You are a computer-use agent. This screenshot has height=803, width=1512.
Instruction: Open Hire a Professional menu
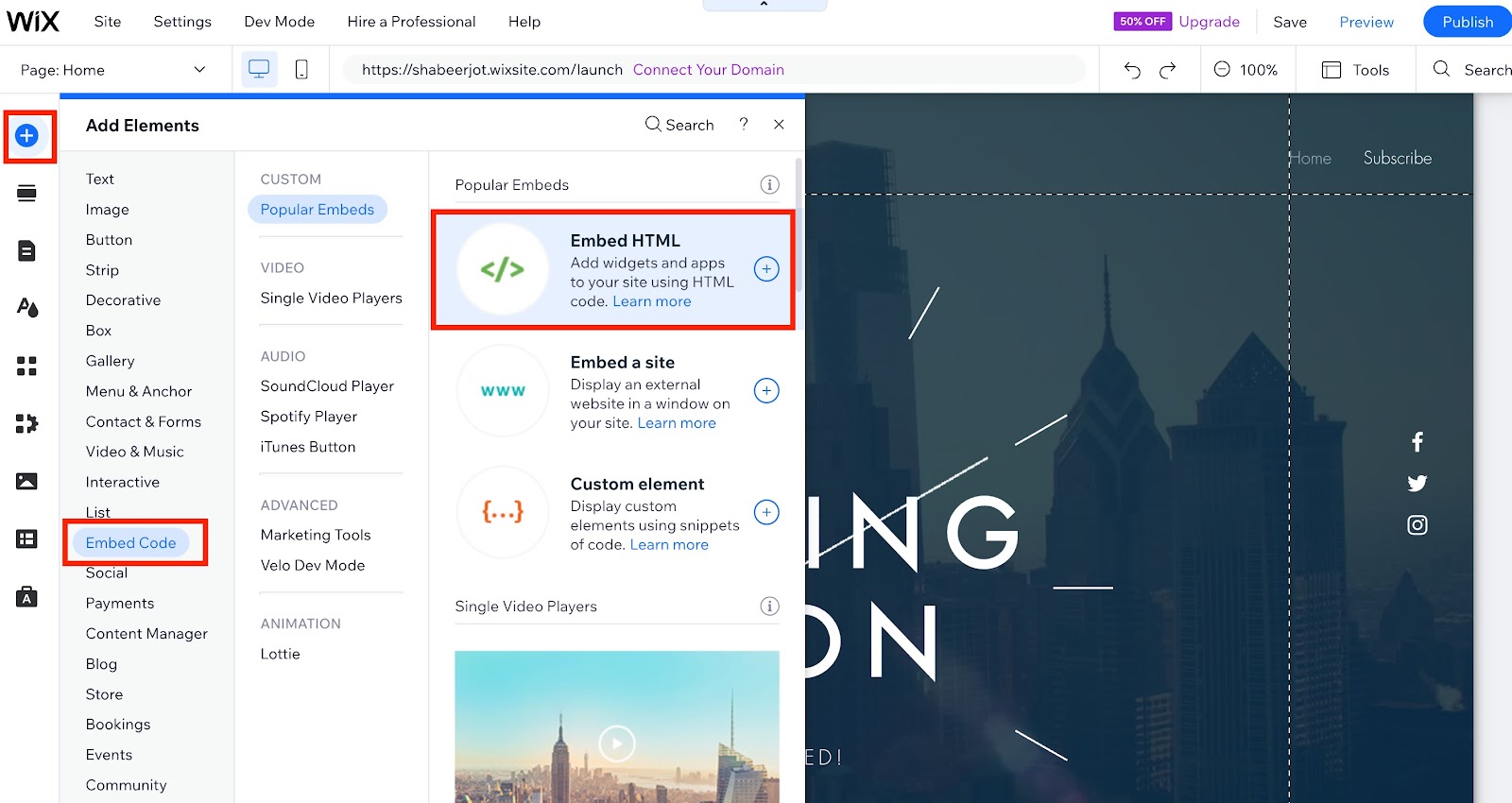pos(411,22)
